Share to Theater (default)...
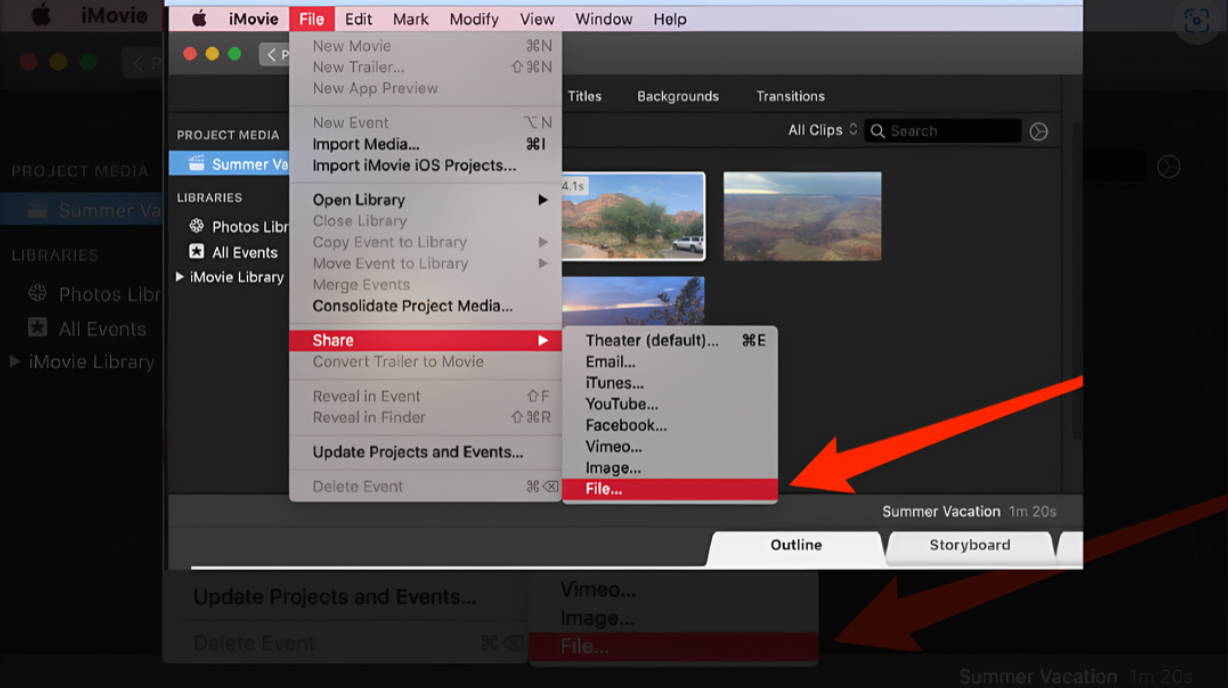Viewport: 1228px width, 688px height. [670, 341]
